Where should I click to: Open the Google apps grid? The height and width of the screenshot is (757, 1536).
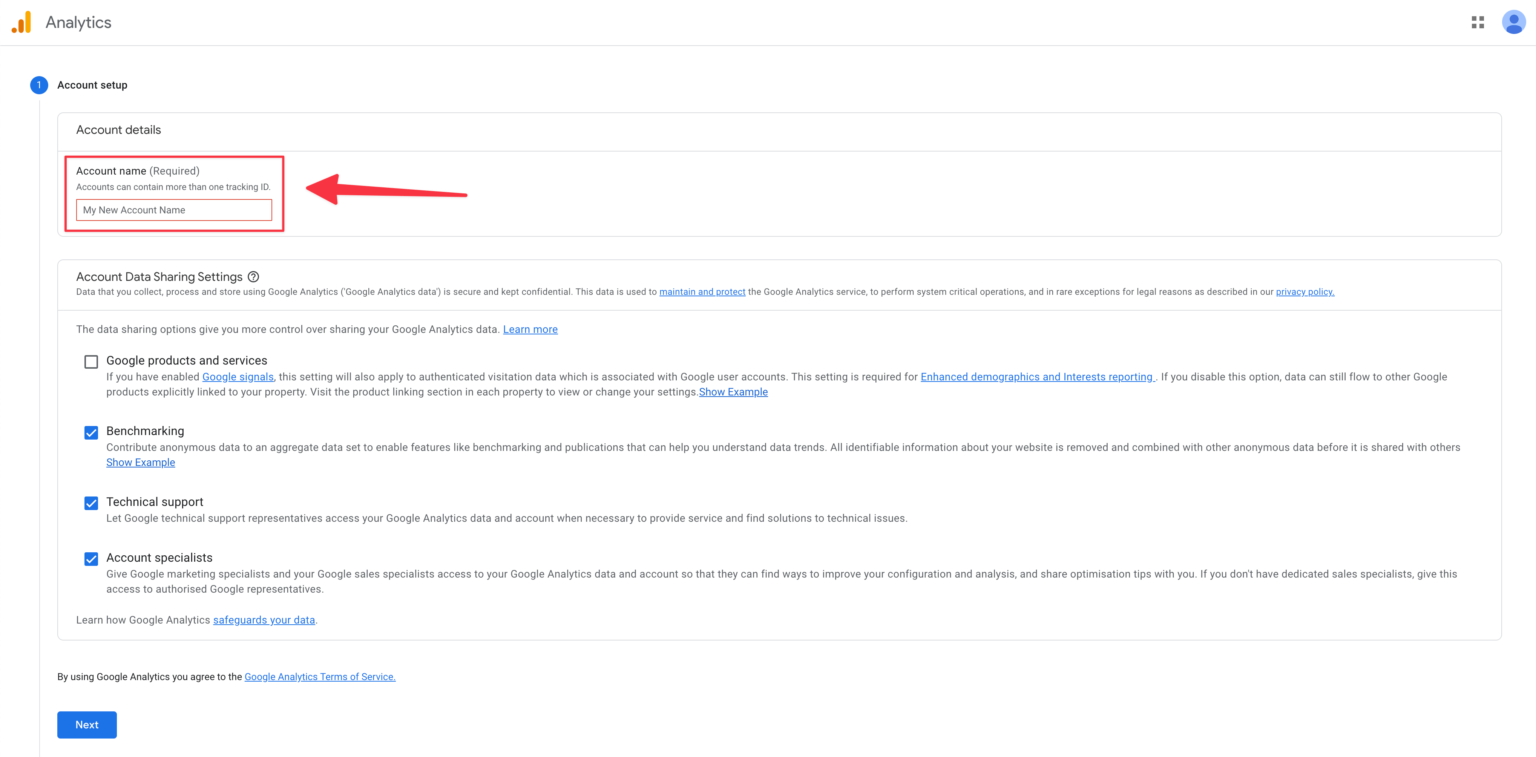(x=1477, y=21)
